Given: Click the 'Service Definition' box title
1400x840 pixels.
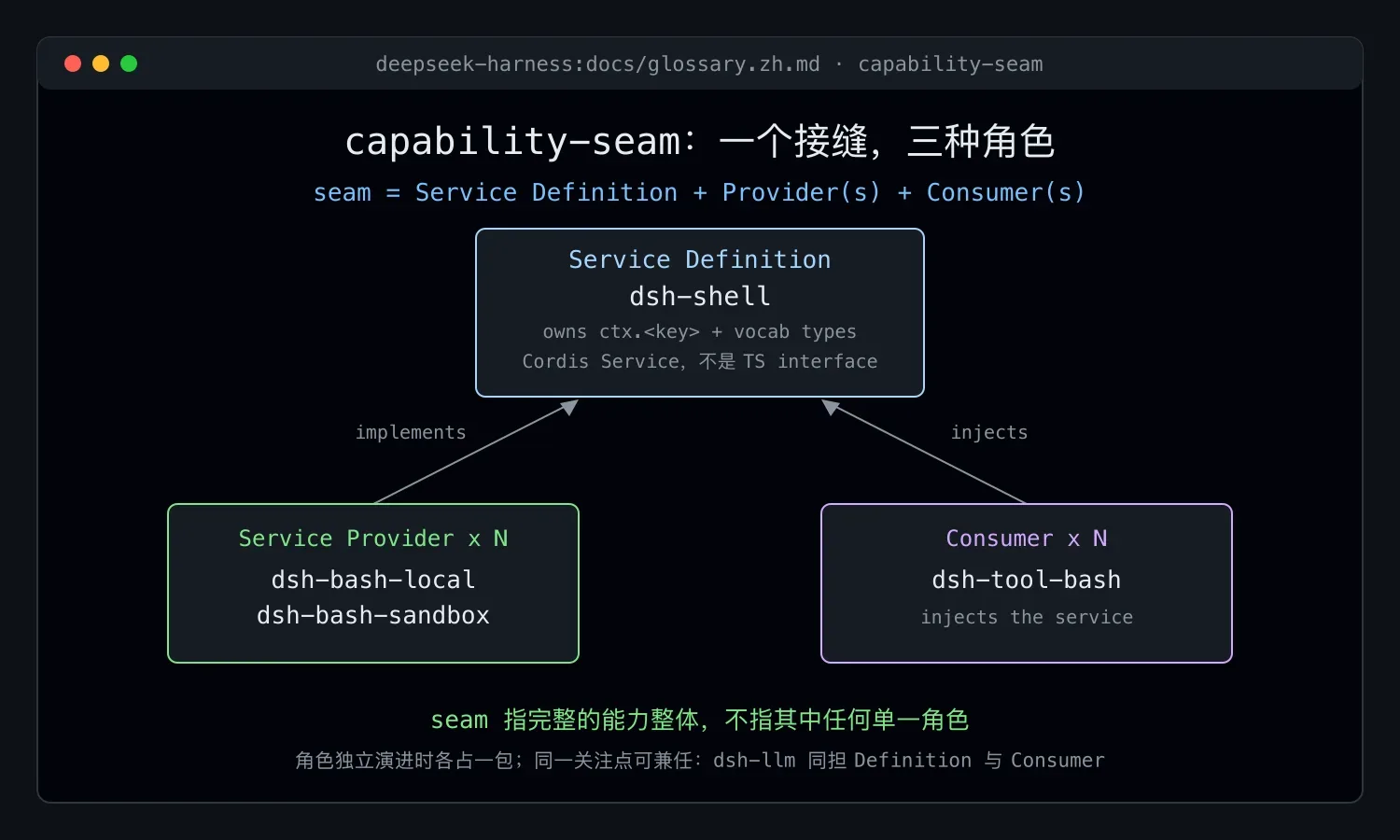Looking at the screenshot, I should pyautogui.click(x=700, y=259).
